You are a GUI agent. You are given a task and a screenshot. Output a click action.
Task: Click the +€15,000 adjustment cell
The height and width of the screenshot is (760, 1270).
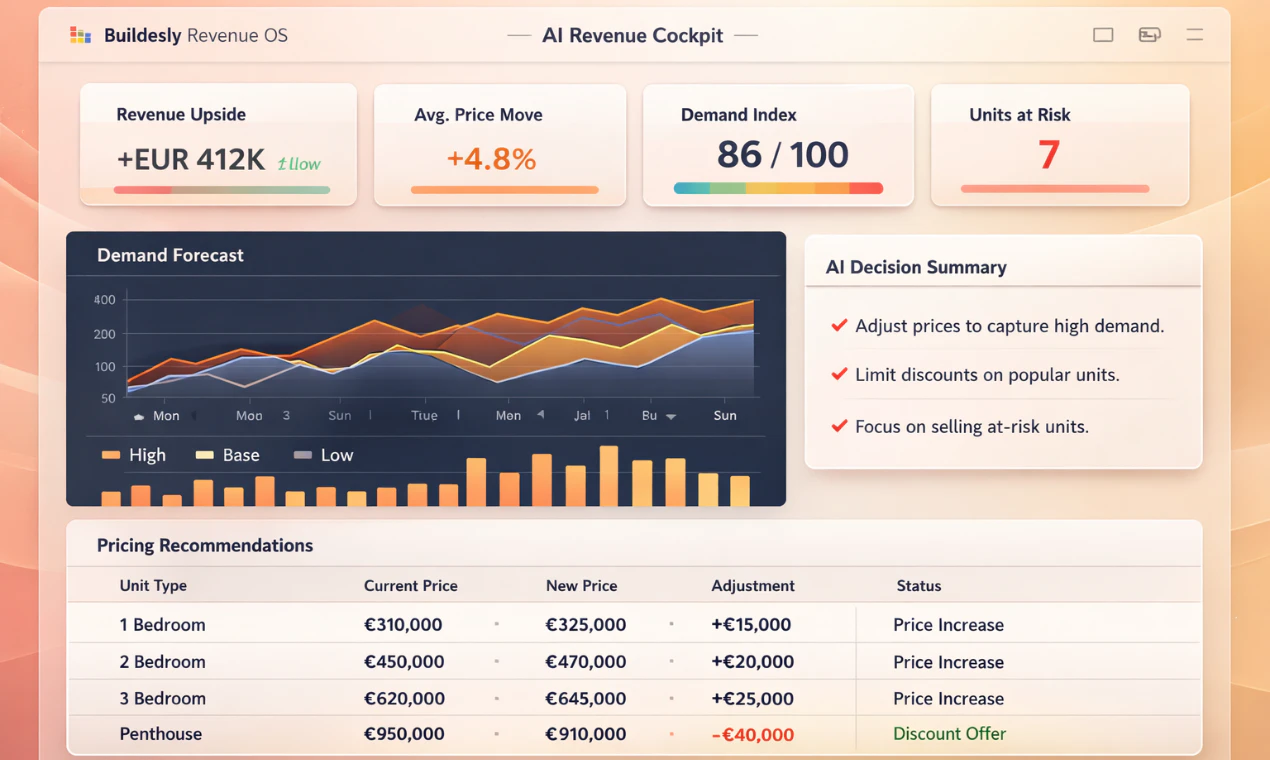coord(751,624)
